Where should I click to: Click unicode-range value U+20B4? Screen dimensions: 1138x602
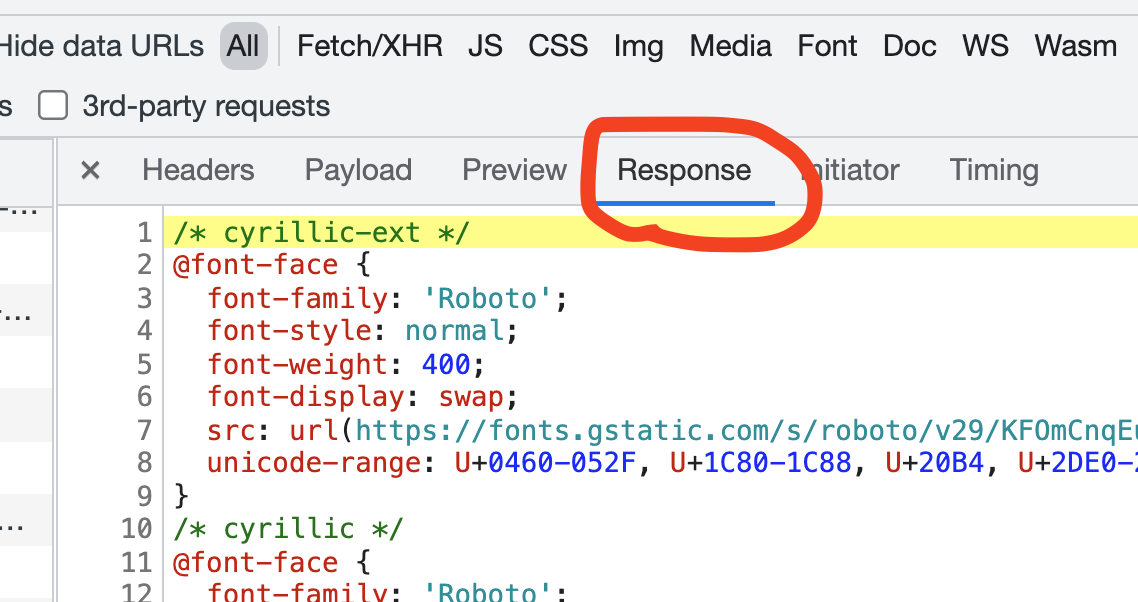(x=935, y=463)
